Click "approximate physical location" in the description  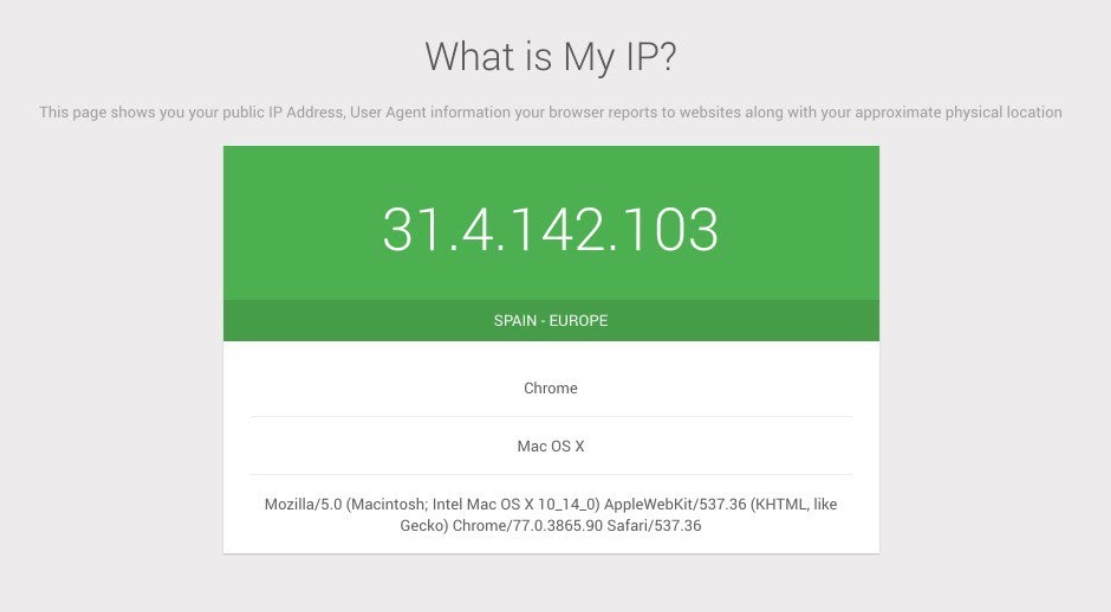959,112
